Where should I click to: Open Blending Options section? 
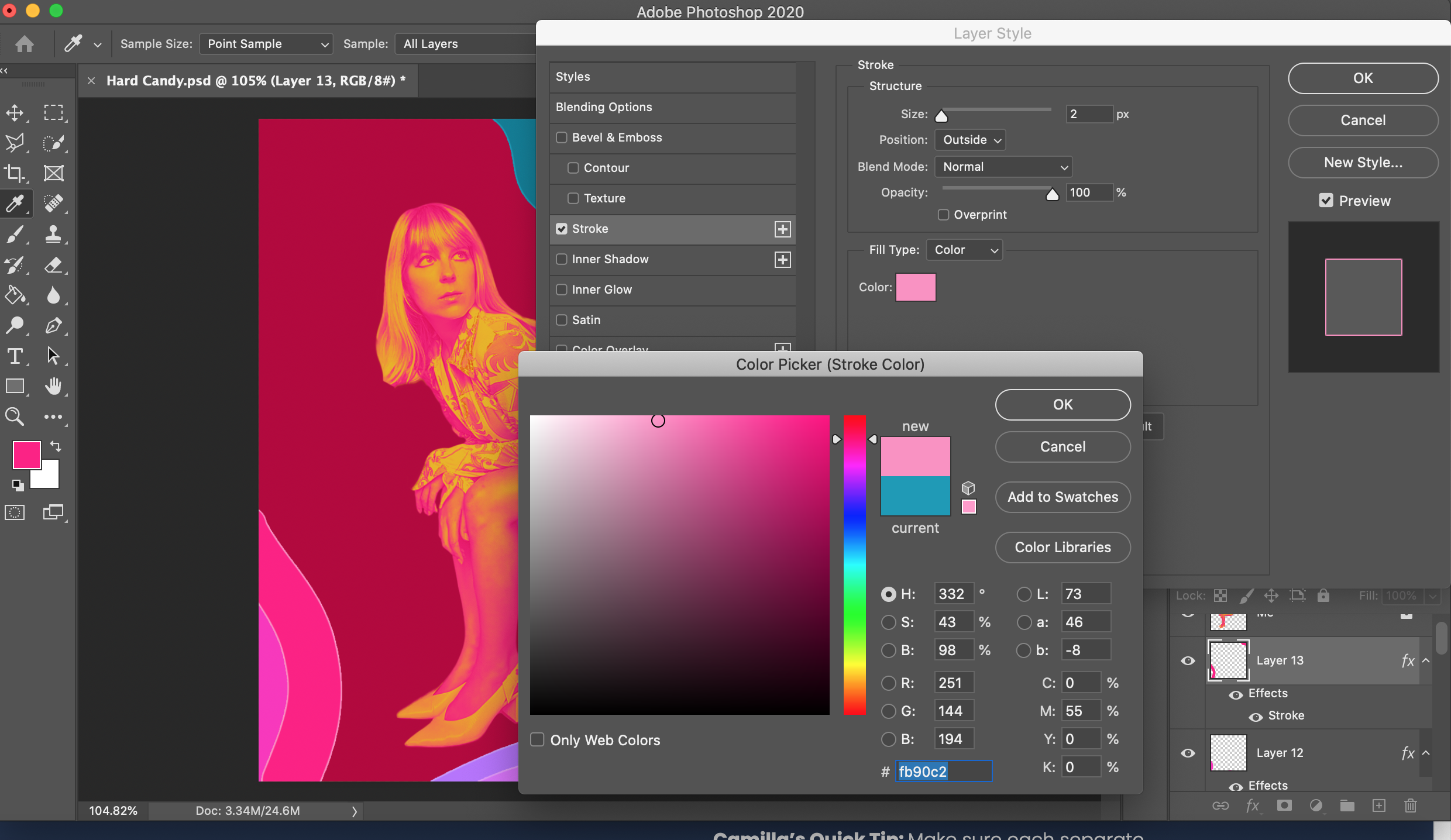pos(604,107)
